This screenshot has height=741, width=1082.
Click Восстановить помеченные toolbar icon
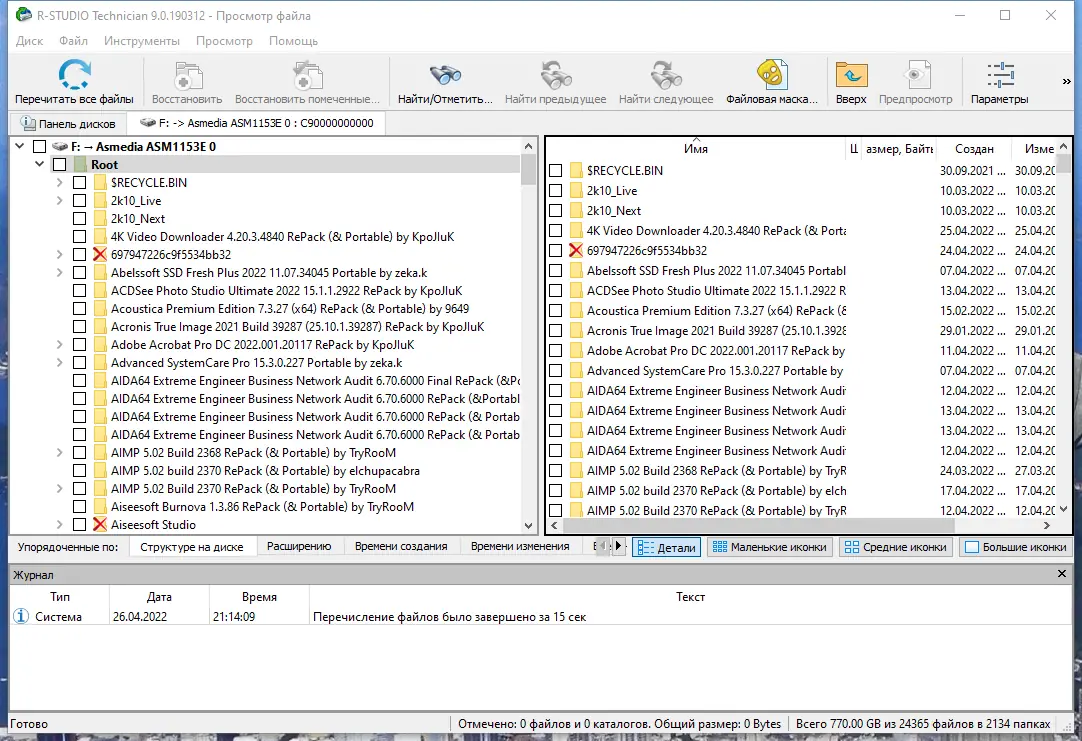pyautogui.click(x=307, y=75)
